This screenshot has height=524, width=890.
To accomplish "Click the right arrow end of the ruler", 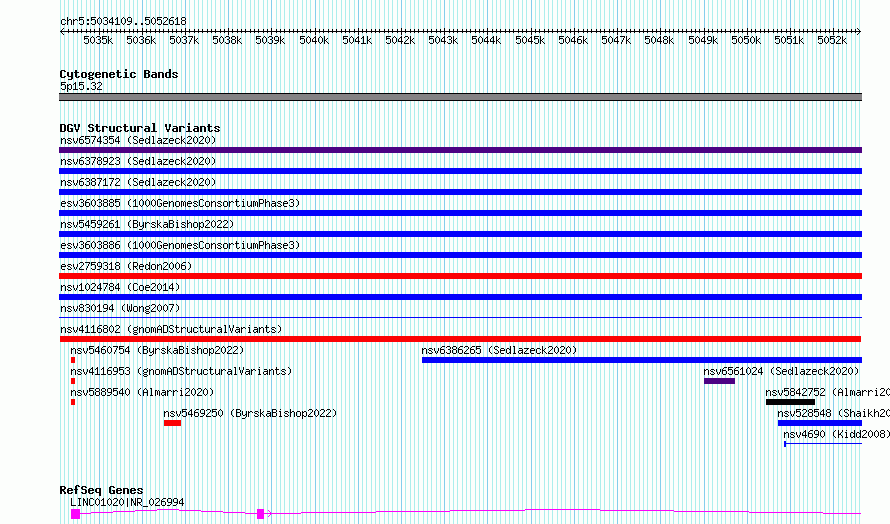I will [x=859, y=31].
